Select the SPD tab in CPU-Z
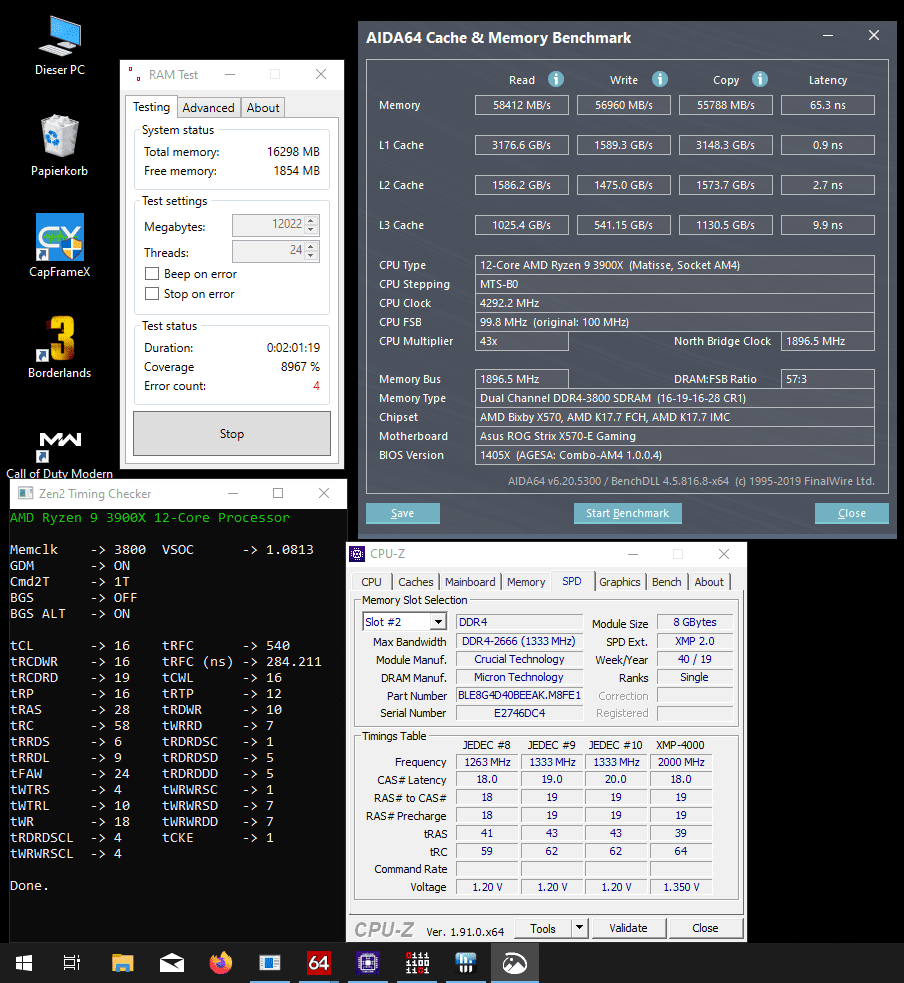Image resolution: width=904 pixels, height=983 pixels. (x=572, y=581)
